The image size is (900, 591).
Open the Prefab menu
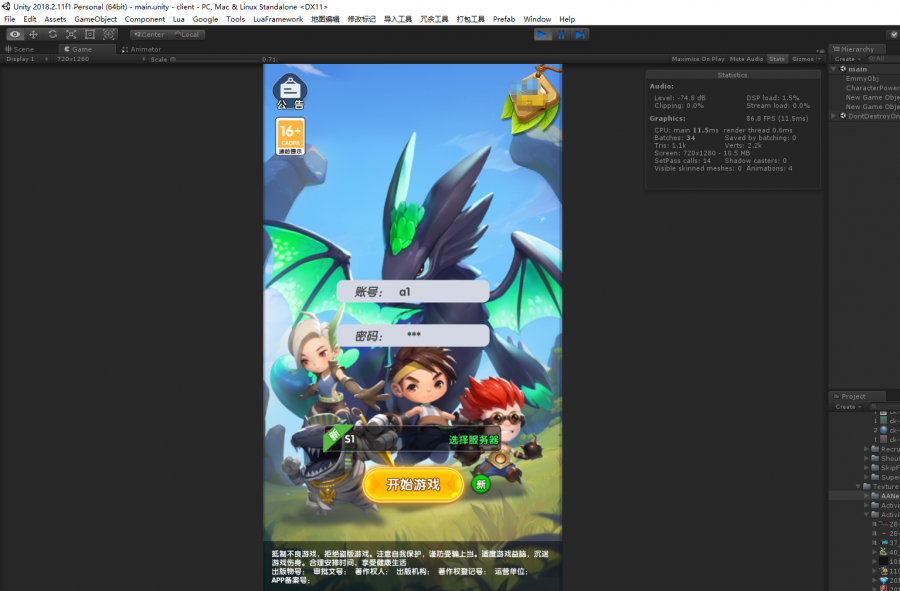click(x=504, y=19)
